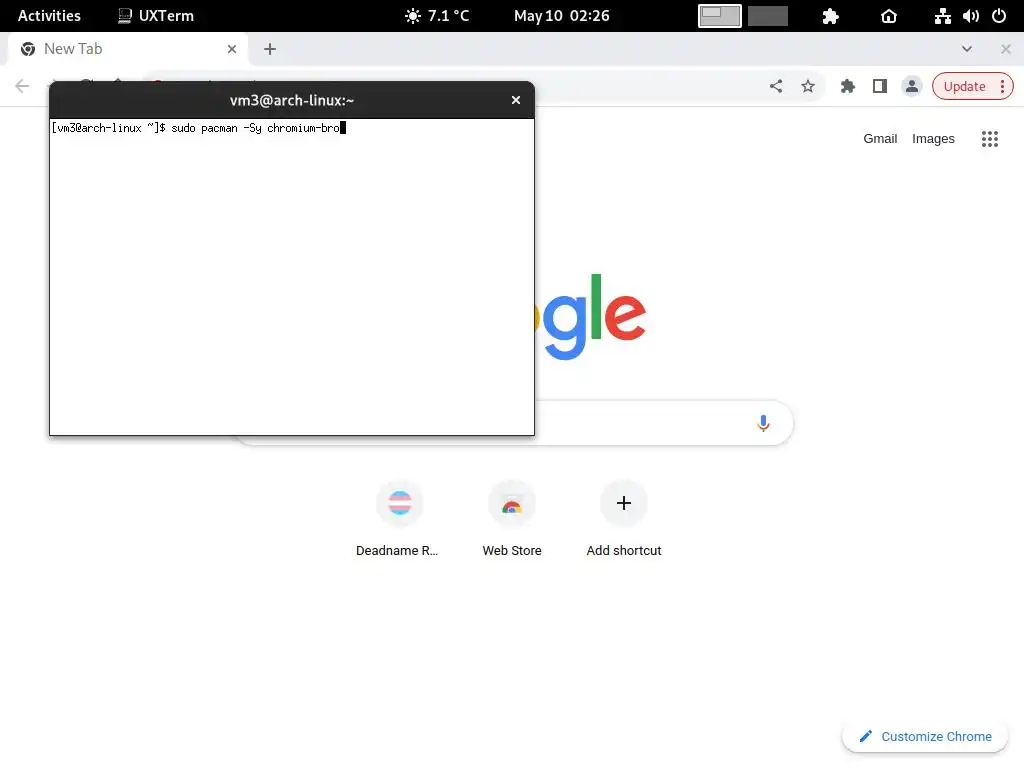Click the Add shortcut plus icon
1024x768 pixels.
point(624,503)
